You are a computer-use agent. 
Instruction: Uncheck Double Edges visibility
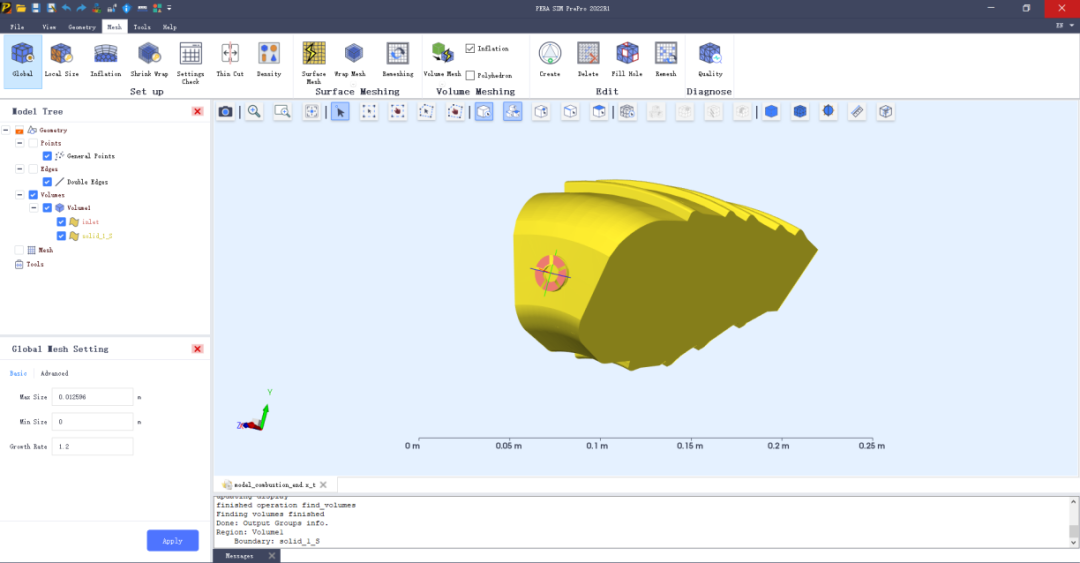47,182
